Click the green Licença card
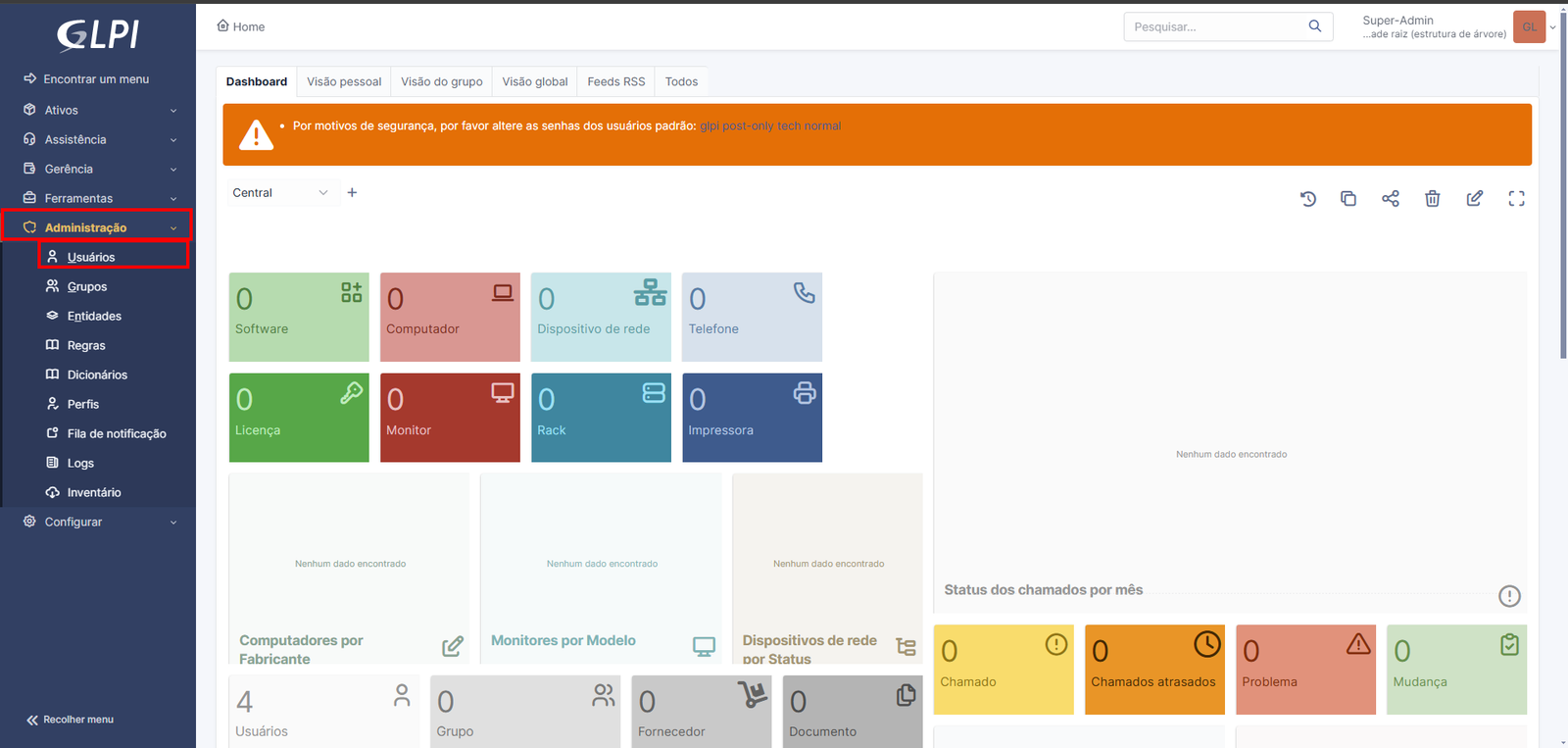 click(x=299, y=417)
